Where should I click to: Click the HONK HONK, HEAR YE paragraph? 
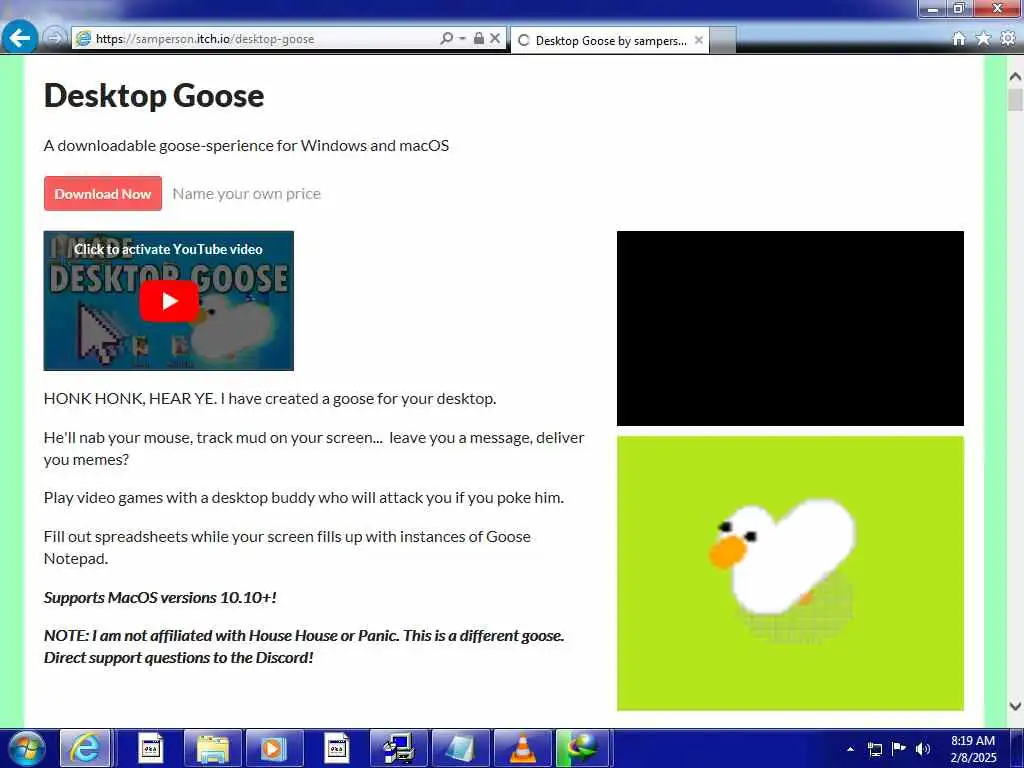tap(270, 398)
